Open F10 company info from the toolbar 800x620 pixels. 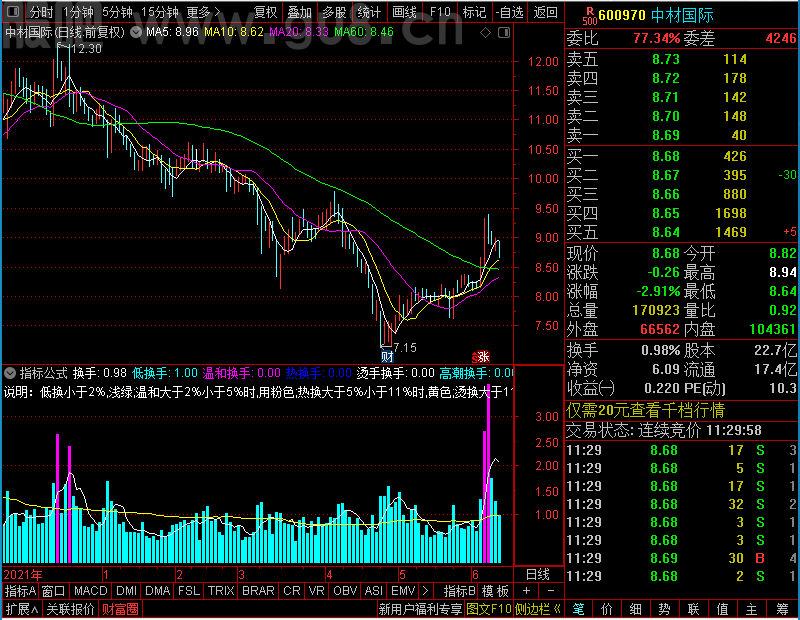tap(440, 11)
